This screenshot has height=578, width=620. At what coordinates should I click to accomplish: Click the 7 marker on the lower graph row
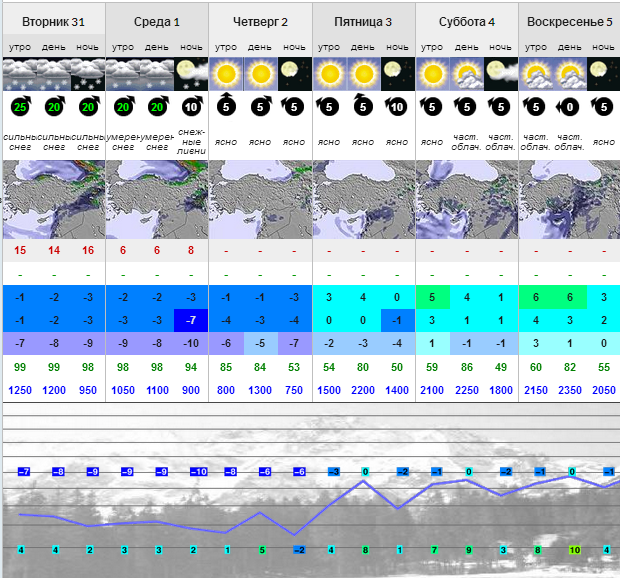coord(435,550)
